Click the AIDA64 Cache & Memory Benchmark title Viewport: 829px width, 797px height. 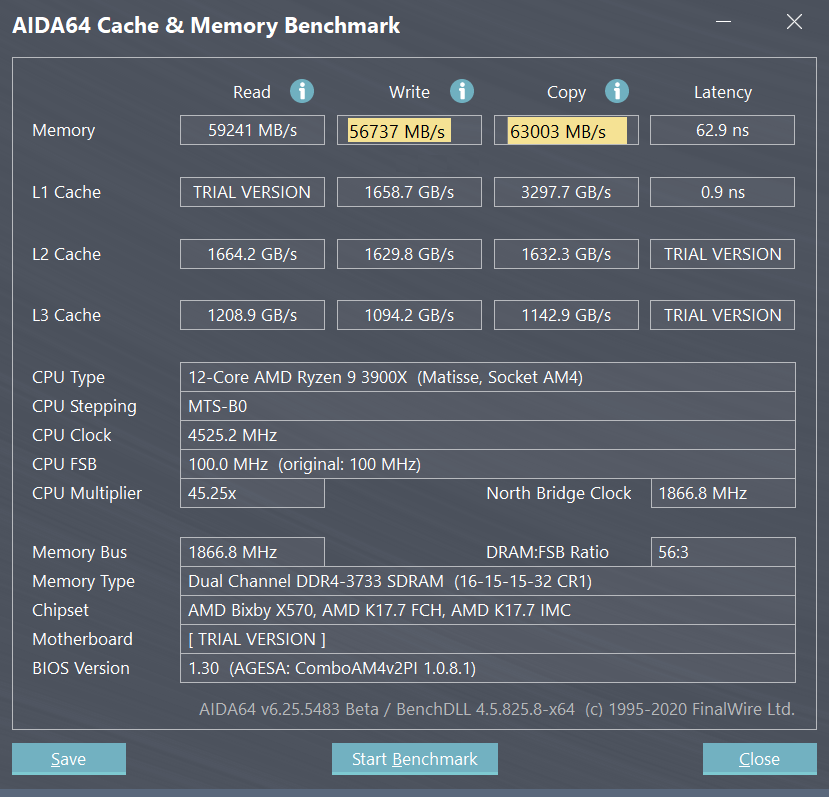[x=206, y=25]
